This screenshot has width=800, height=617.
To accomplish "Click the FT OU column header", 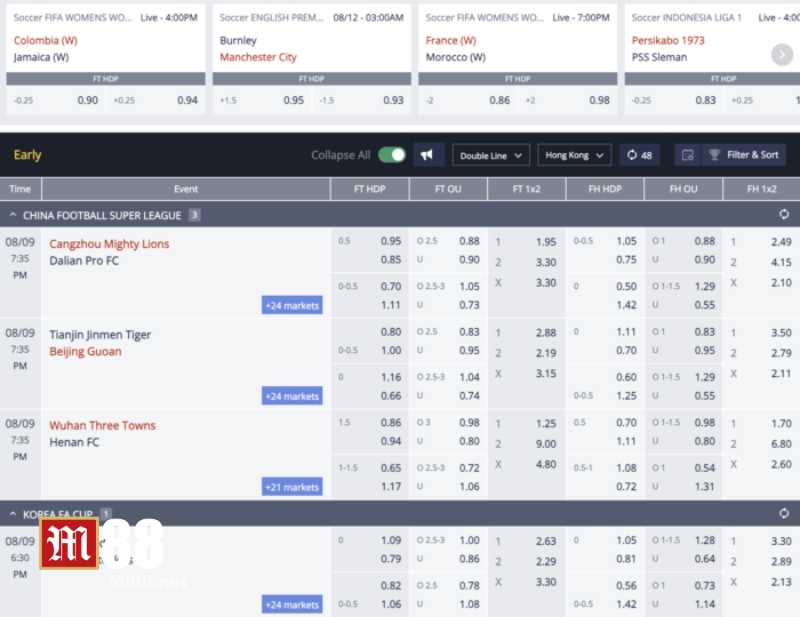I will point(448,188).
